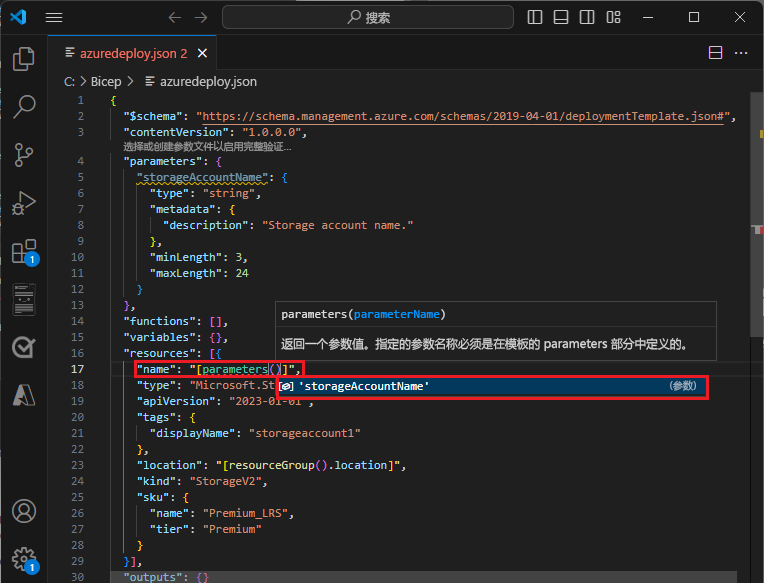Click the VS Code logo icon

pos(19,17)
